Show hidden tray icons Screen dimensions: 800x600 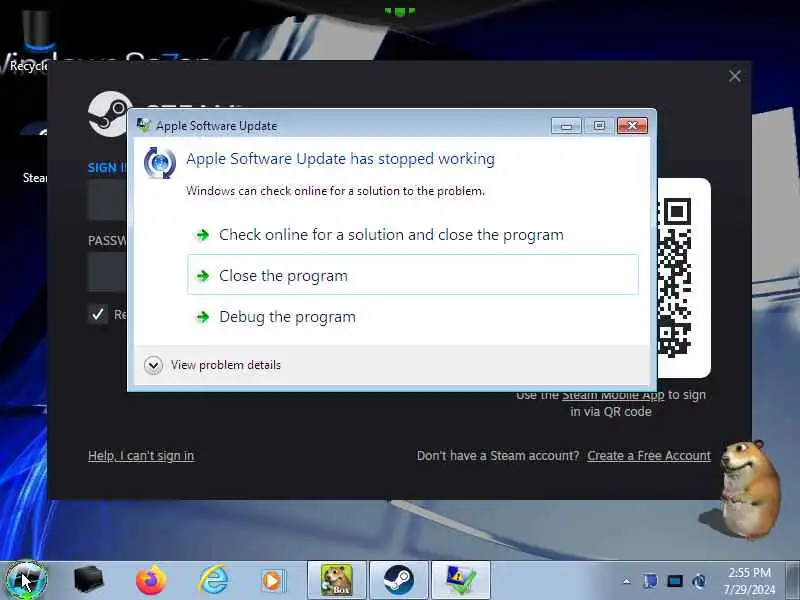627,581
